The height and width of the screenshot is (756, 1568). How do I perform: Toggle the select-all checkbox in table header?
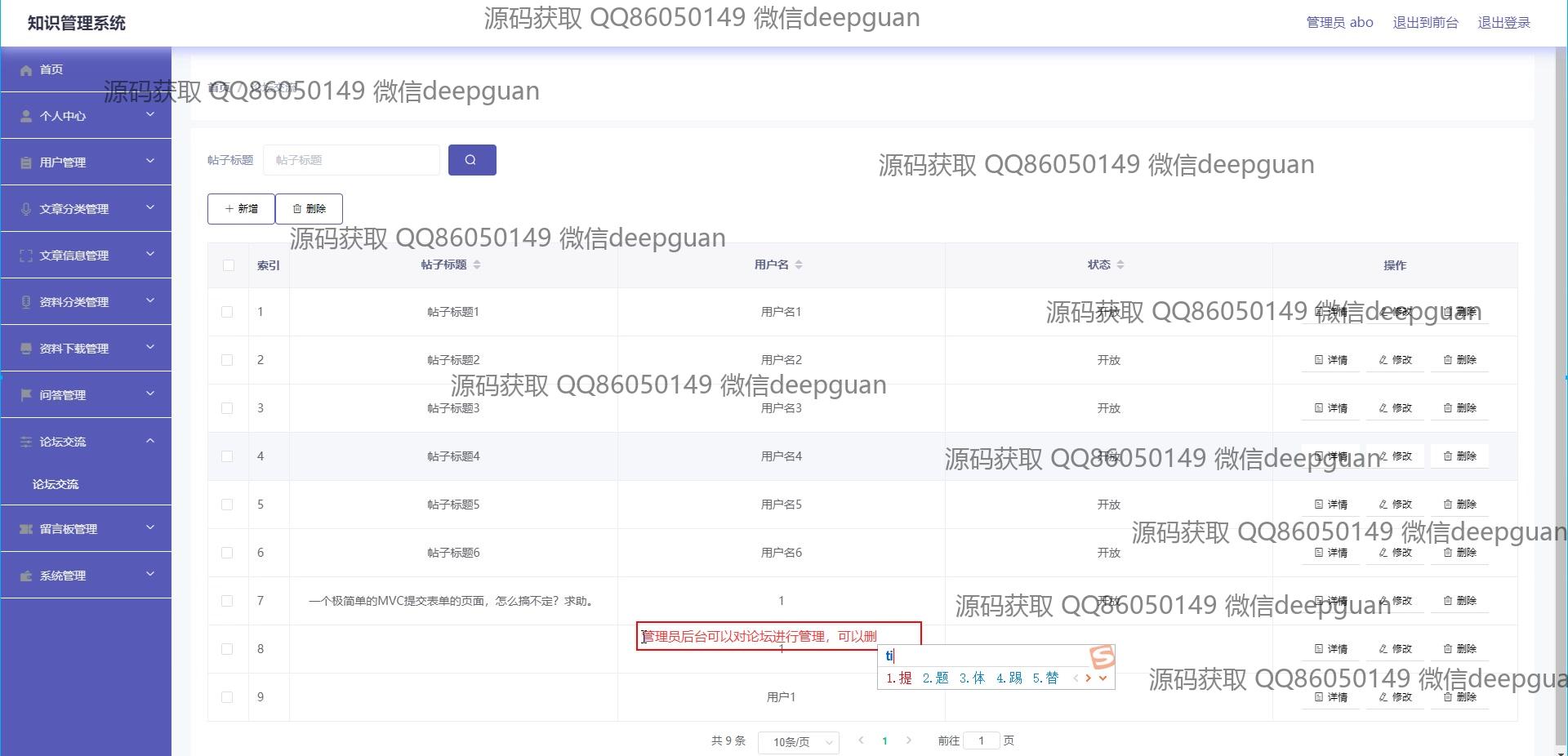tap(228, 265)
